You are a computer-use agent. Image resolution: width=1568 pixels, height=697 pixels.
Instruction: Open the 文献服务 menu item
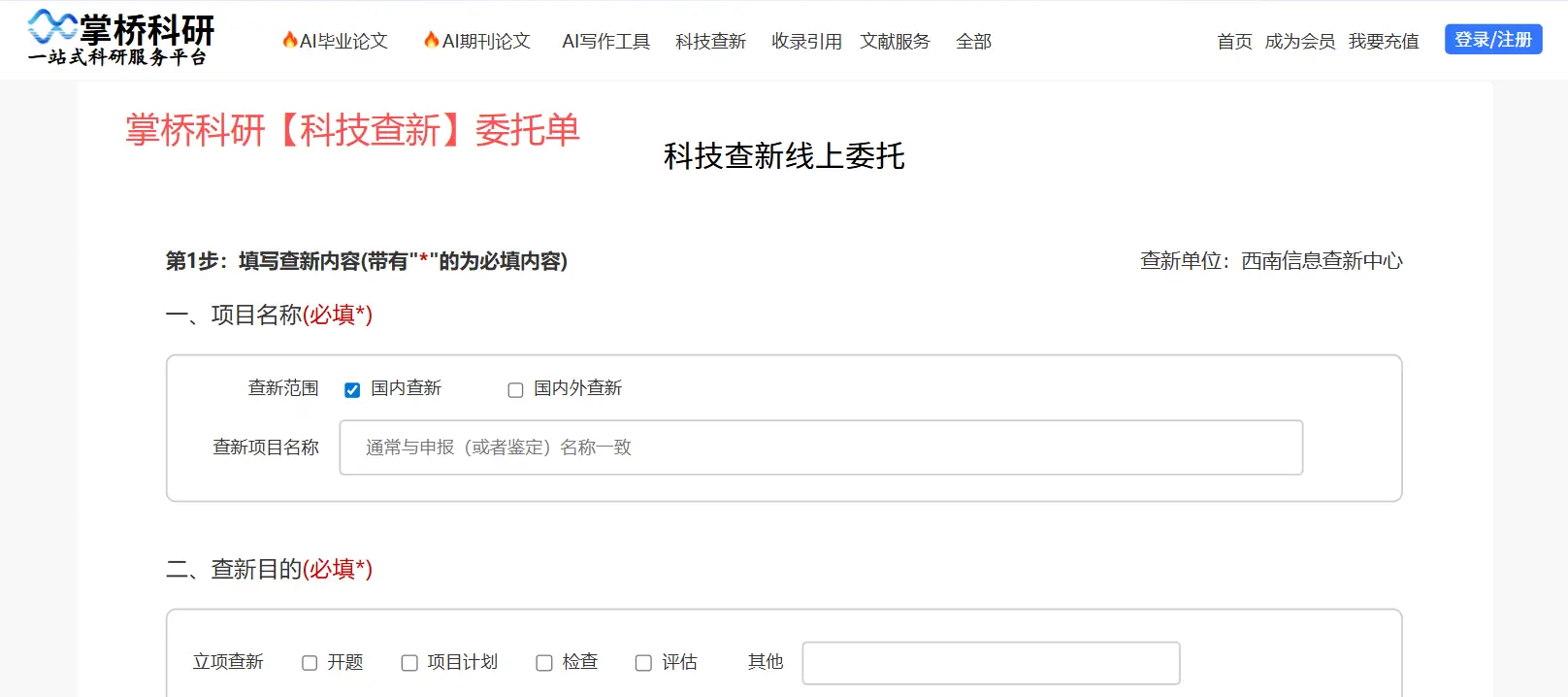click(x=896, y=41)
